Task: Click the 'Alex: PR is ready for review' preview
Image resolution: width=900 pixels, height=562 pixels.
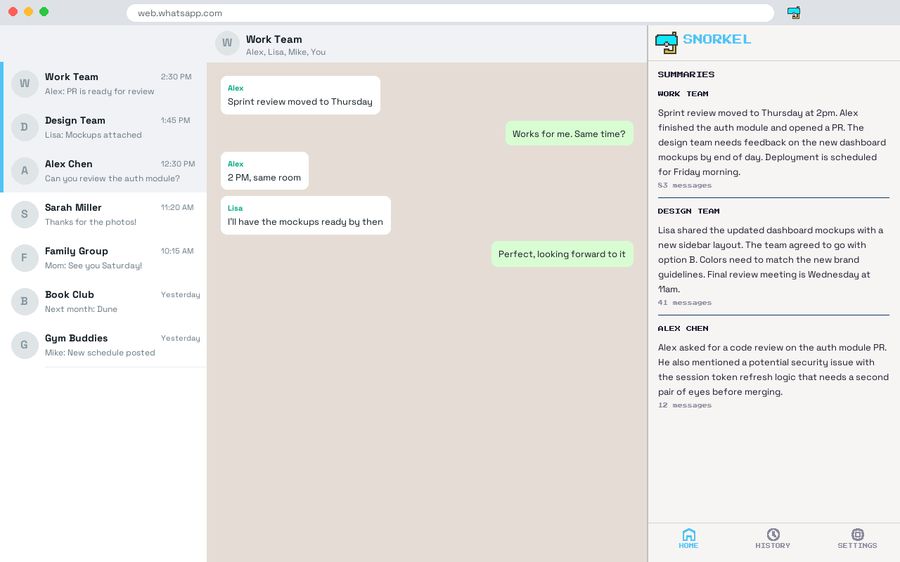Action: 99,91
